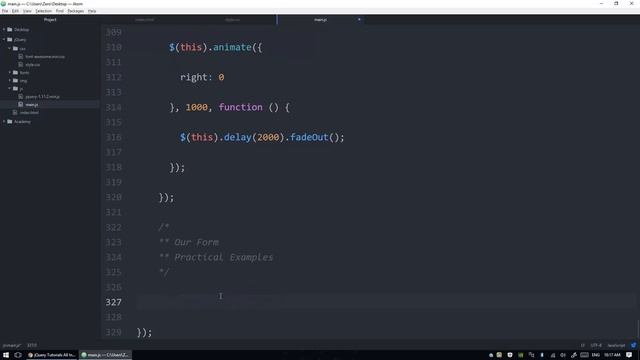Image resolution: width=640 pixels, height=360 pixels.
Task: Click the js folder icon
Action: [x=16, y=89]
